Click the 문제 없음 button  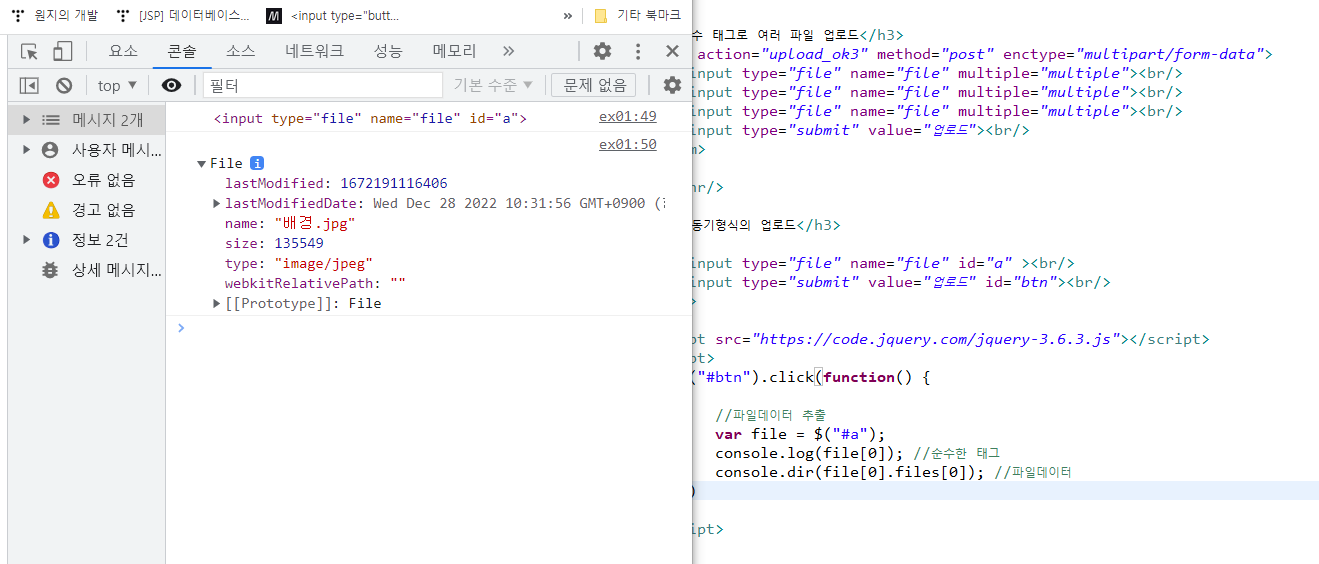click(594, 86)
